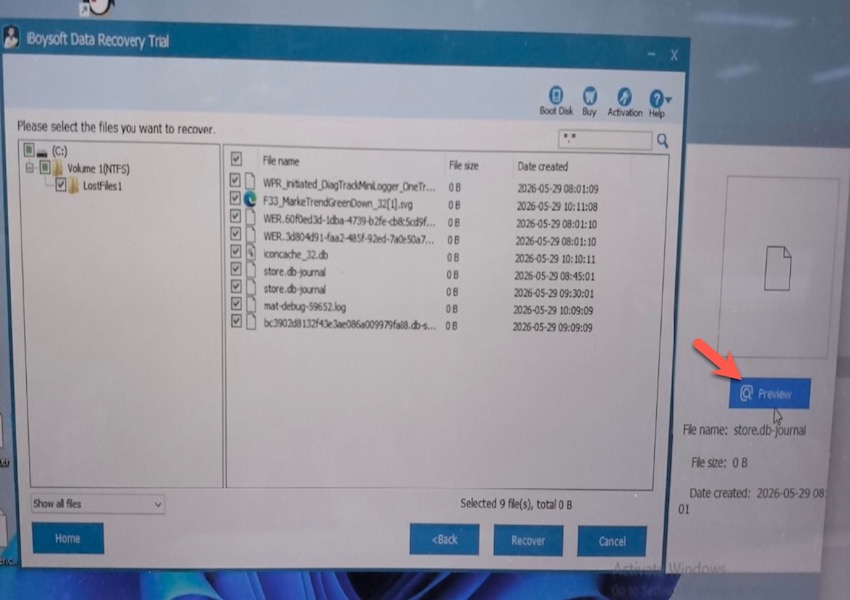Image resolution: width=850 pixels, height=600 pixels.
Task: Select the mat-debug-59652.log file name
Action: click(x=305, y=307)
